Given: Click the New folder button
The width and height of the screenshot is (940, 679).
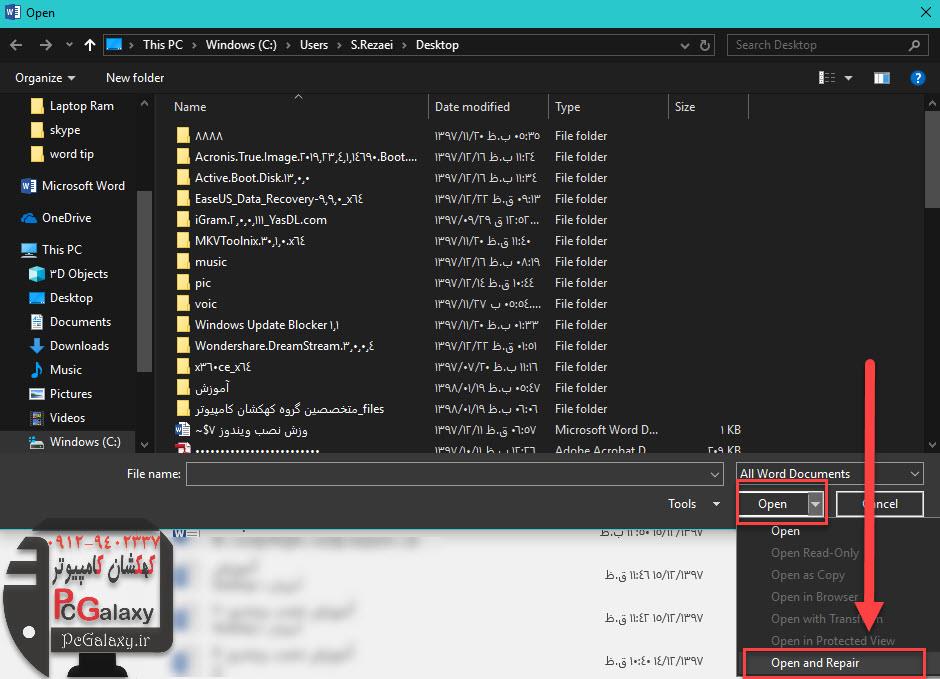Looking at the screenshot, I should pos(135,78).
